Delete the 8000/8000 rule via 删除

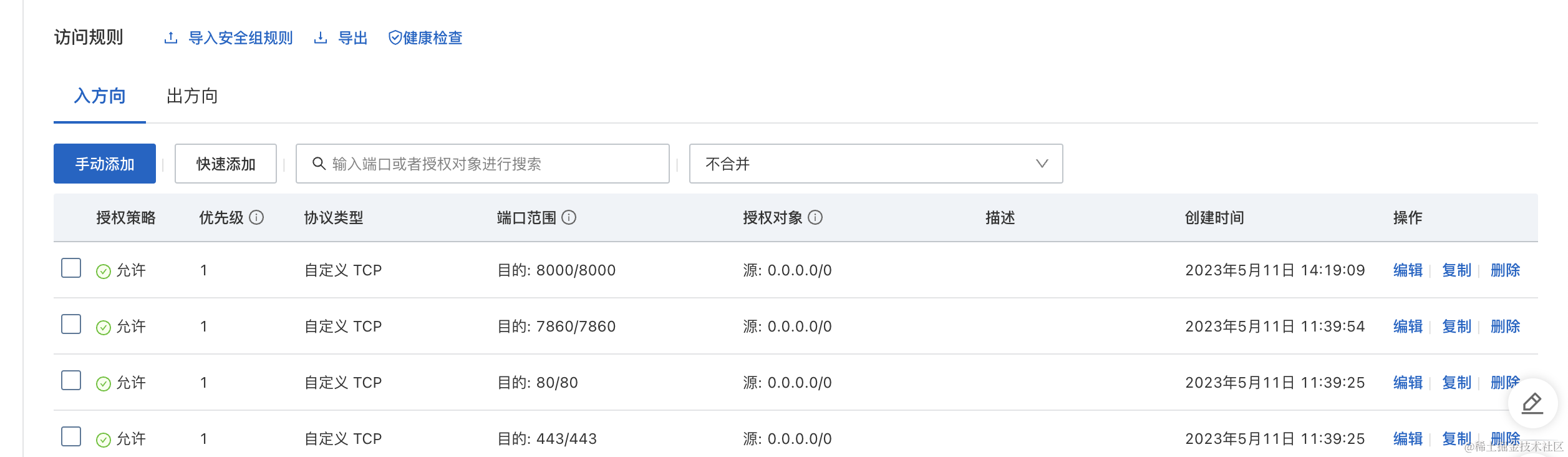[1505, 270]
